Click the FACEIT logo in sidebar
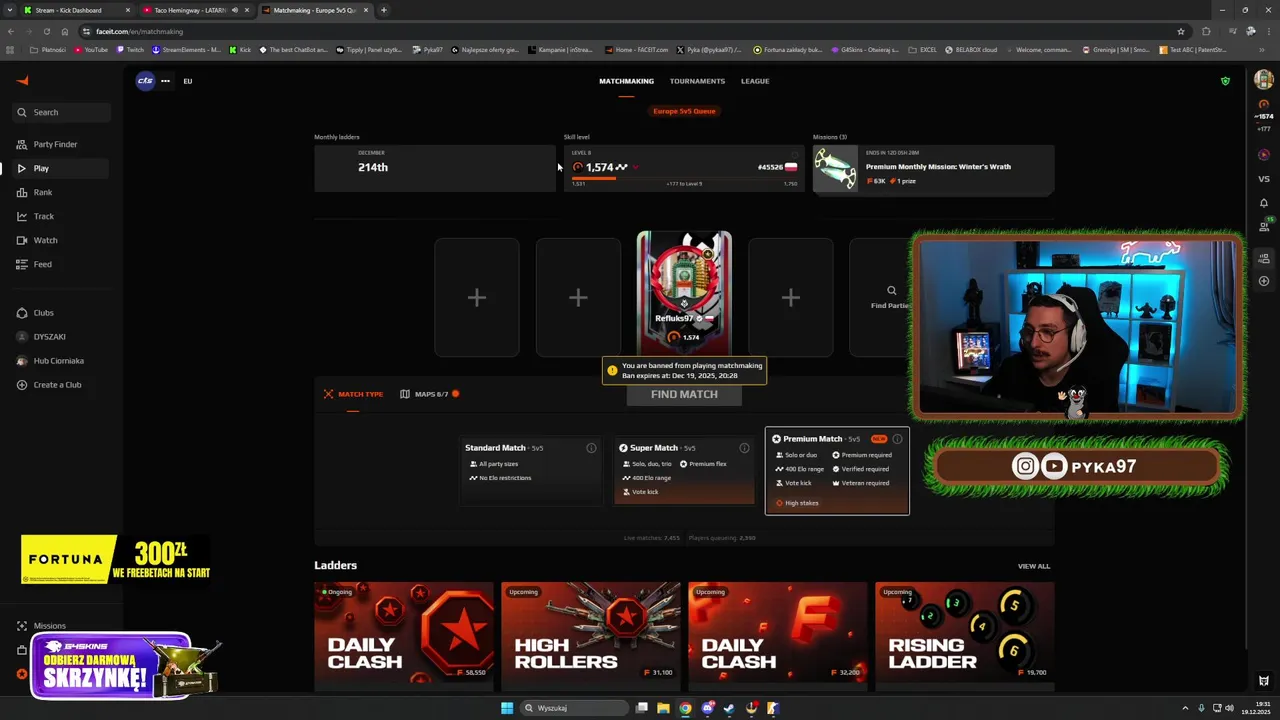This screenshot has height=720, width=1280. point(23,81)
